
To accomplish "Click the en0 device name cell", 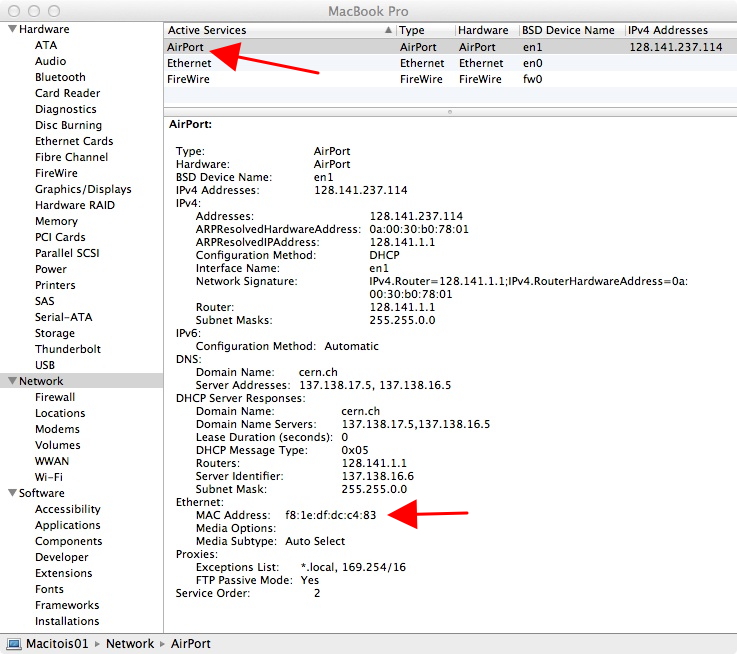I will click(x=533, y=63).
